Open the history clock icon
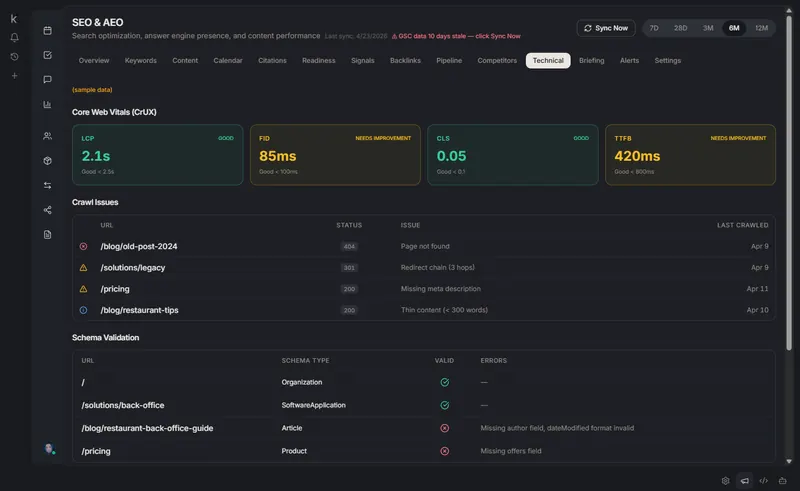 tap(14, 57)
